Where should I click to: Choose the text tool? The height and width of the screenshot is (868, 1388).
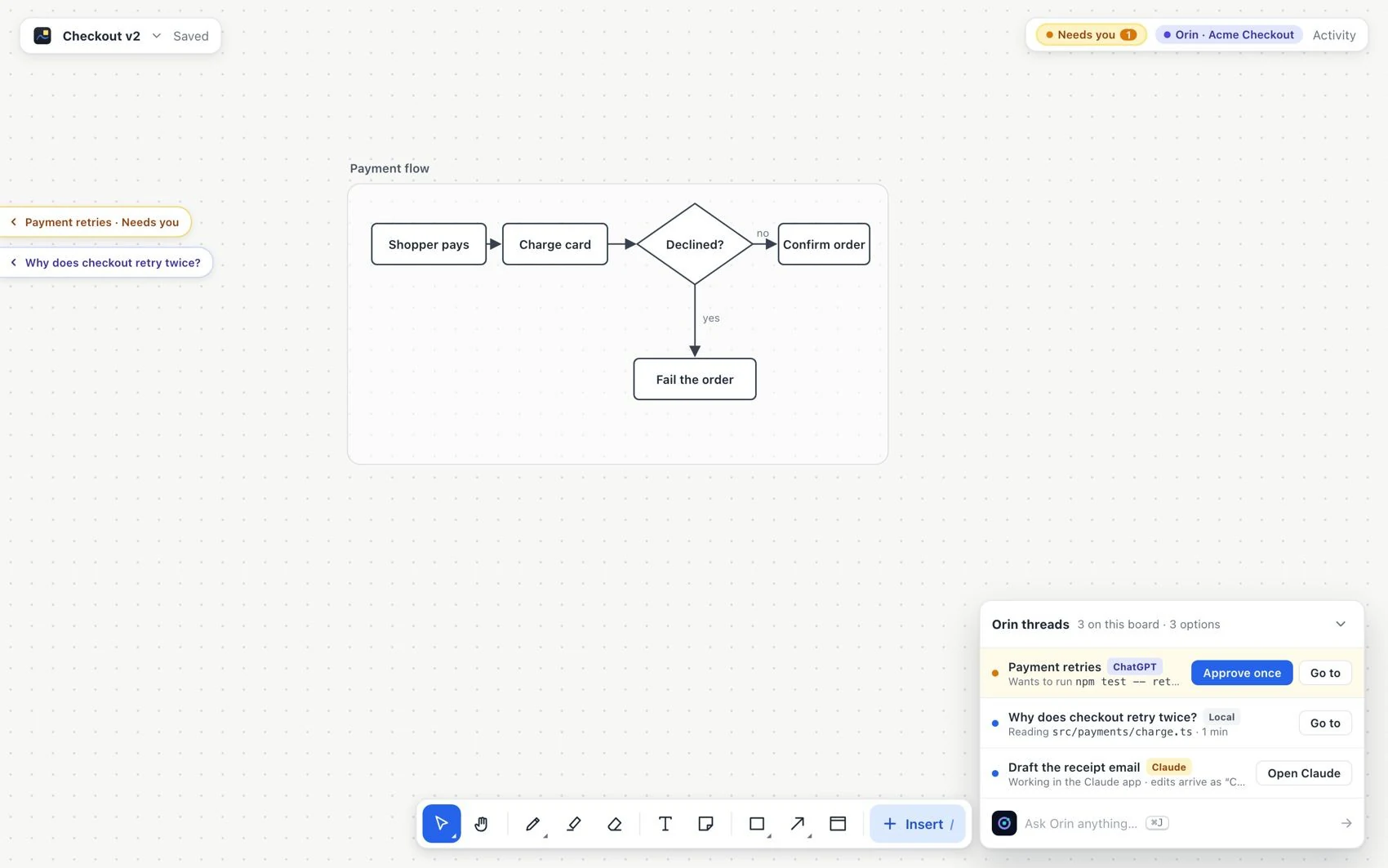pyautogui.click(x=665, y=823)
